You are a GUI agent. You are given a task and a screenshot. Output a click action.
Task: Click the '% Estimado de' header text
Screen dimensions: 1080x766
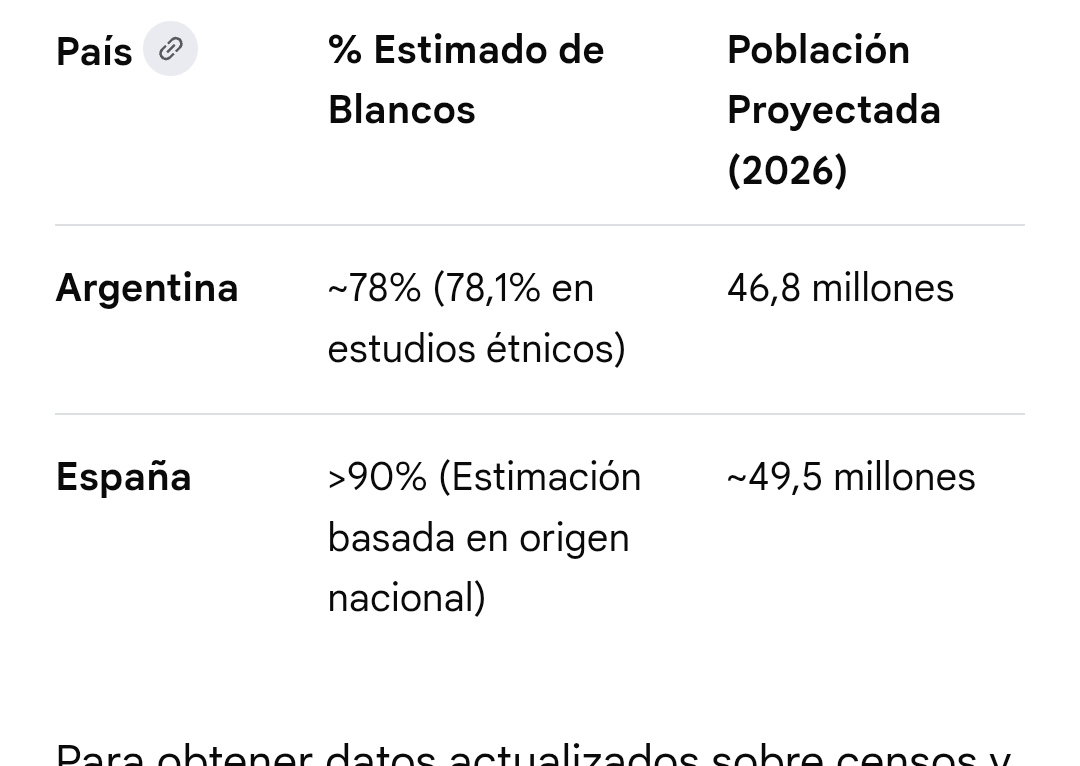(466, 50)
